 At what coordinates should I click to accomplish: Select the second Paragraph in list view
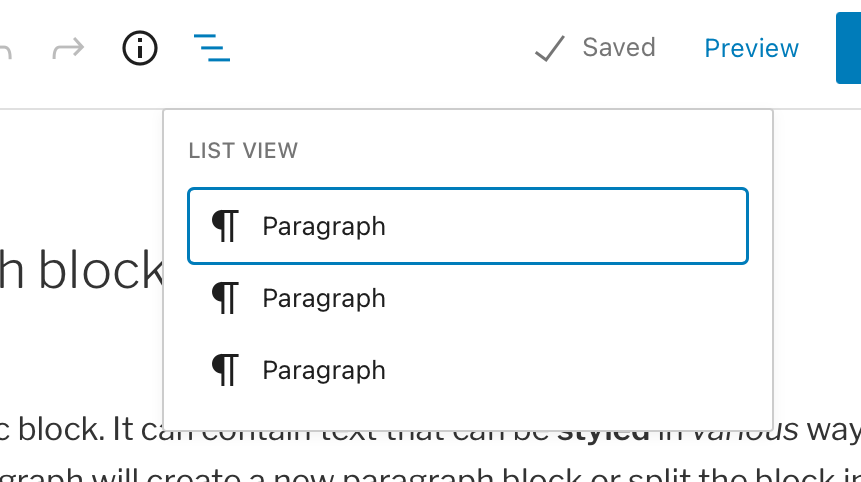tap(468, 298)
